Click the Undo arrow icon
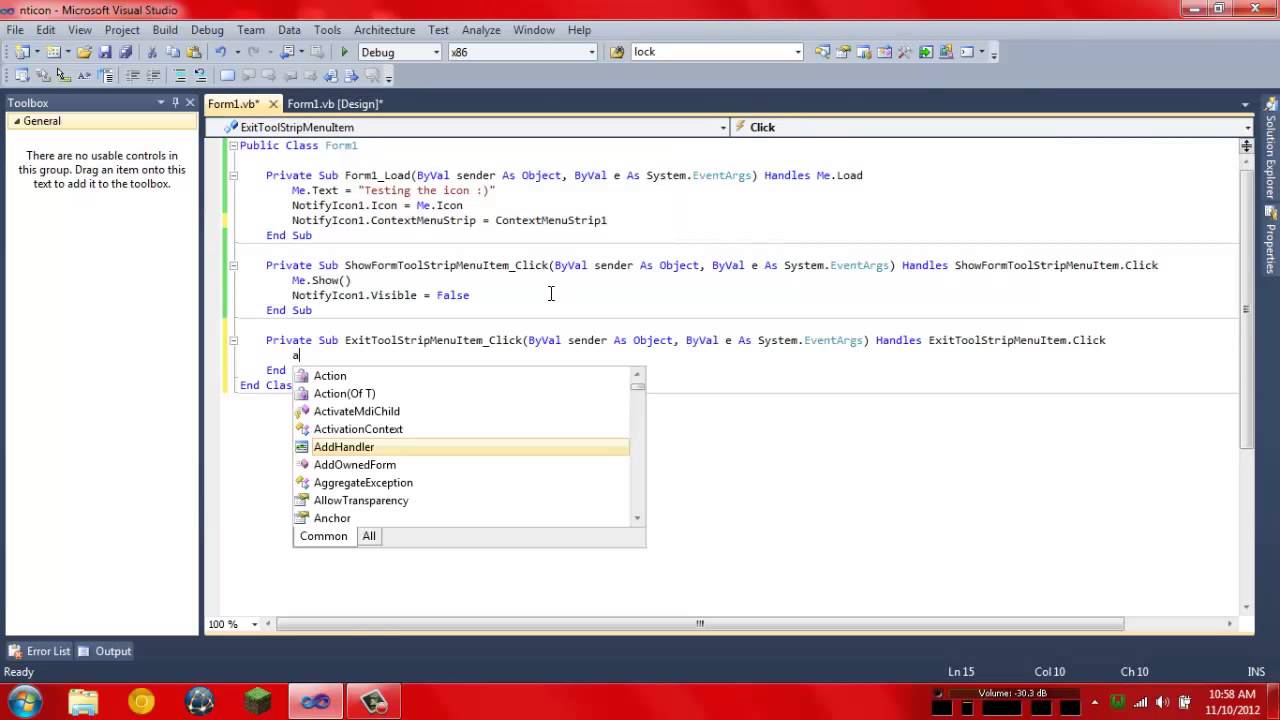Viewport: 1280px width, 720px height. (x=220, y=52)
